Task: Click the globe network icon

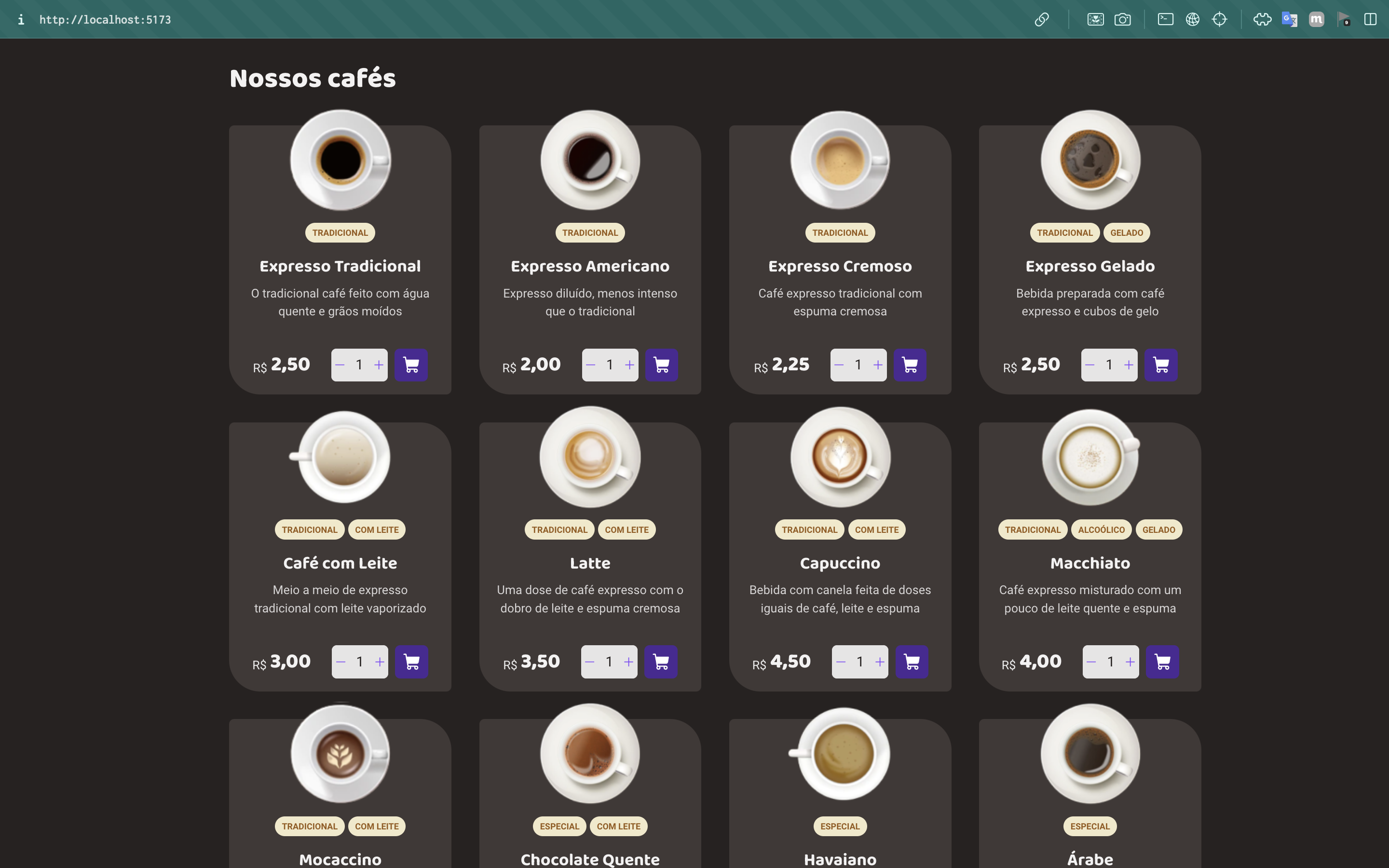Action: point(1192,19)
